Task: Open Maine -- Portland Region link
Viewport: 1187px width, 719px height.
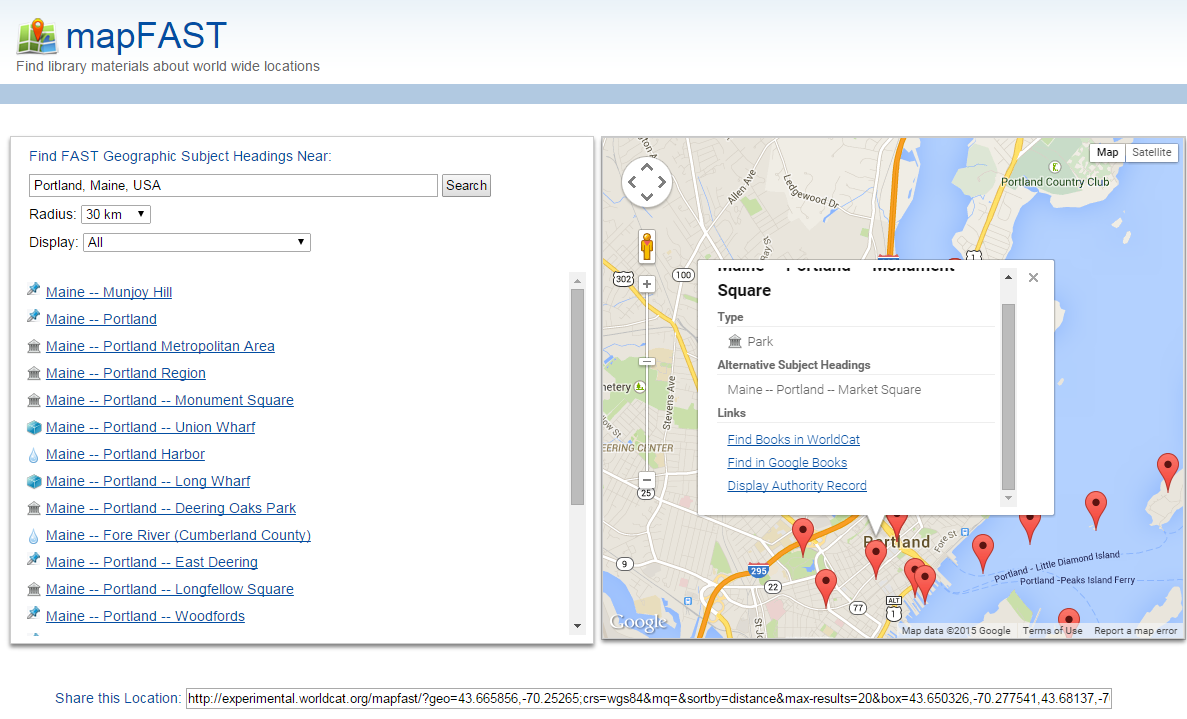Action: pyautogui.click(x=126, y=373)
